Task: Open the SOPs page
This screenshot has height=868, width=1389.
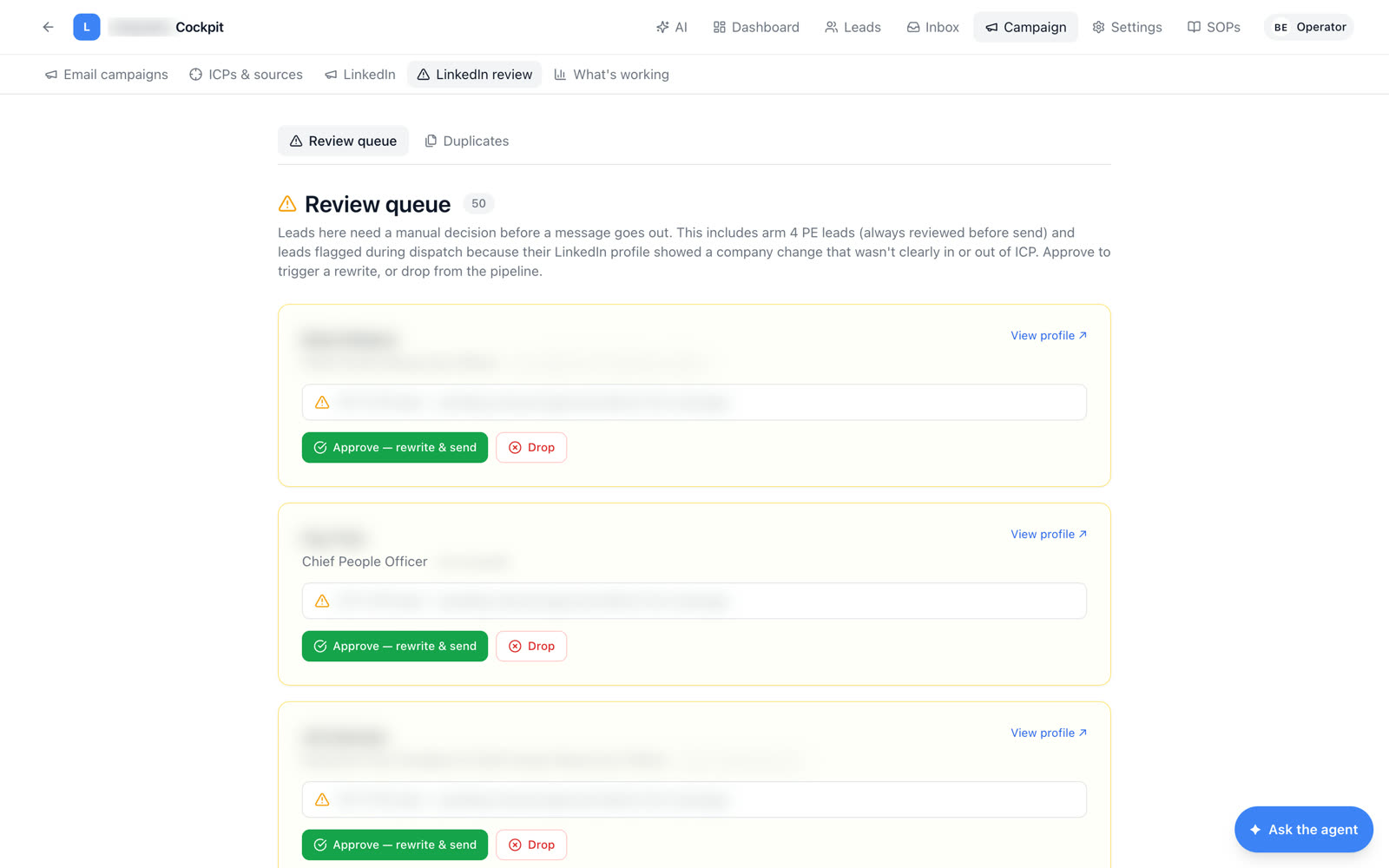Action: (x=1214, y=27)
